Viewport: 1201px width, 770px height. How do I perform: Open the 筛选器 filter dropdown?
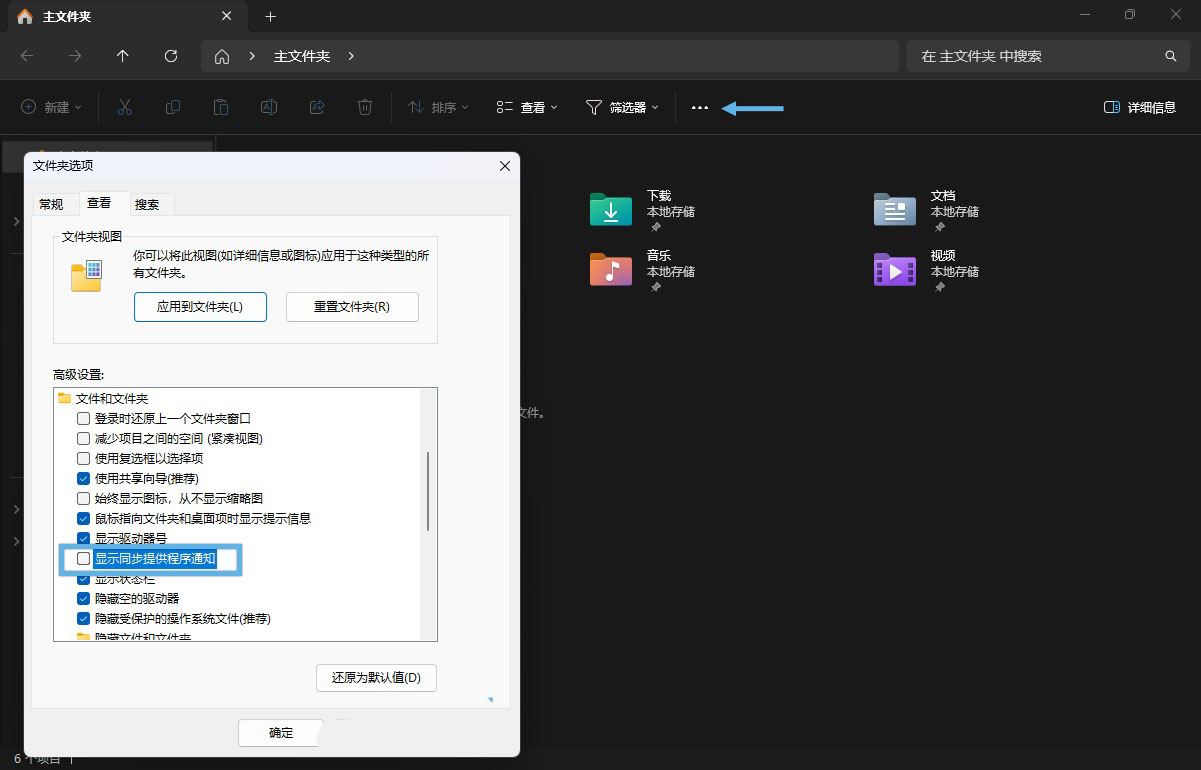(x=622, y=107)
